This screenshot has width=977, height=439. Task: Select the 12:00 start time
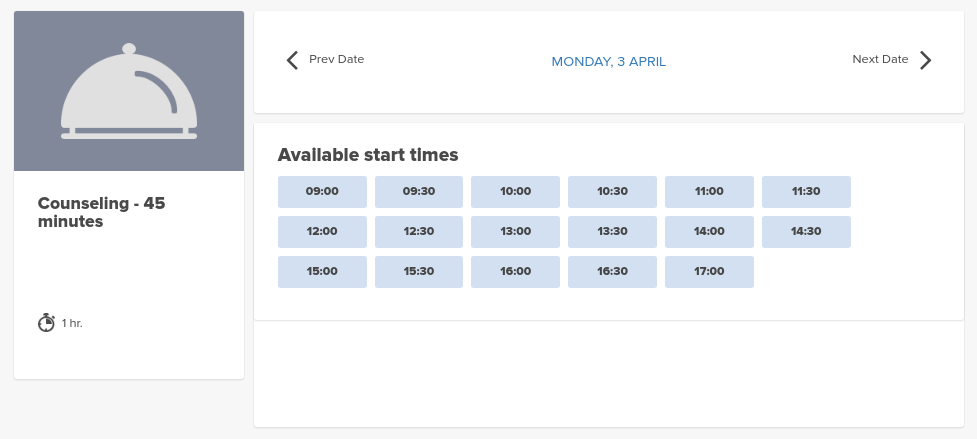(322, 231)
